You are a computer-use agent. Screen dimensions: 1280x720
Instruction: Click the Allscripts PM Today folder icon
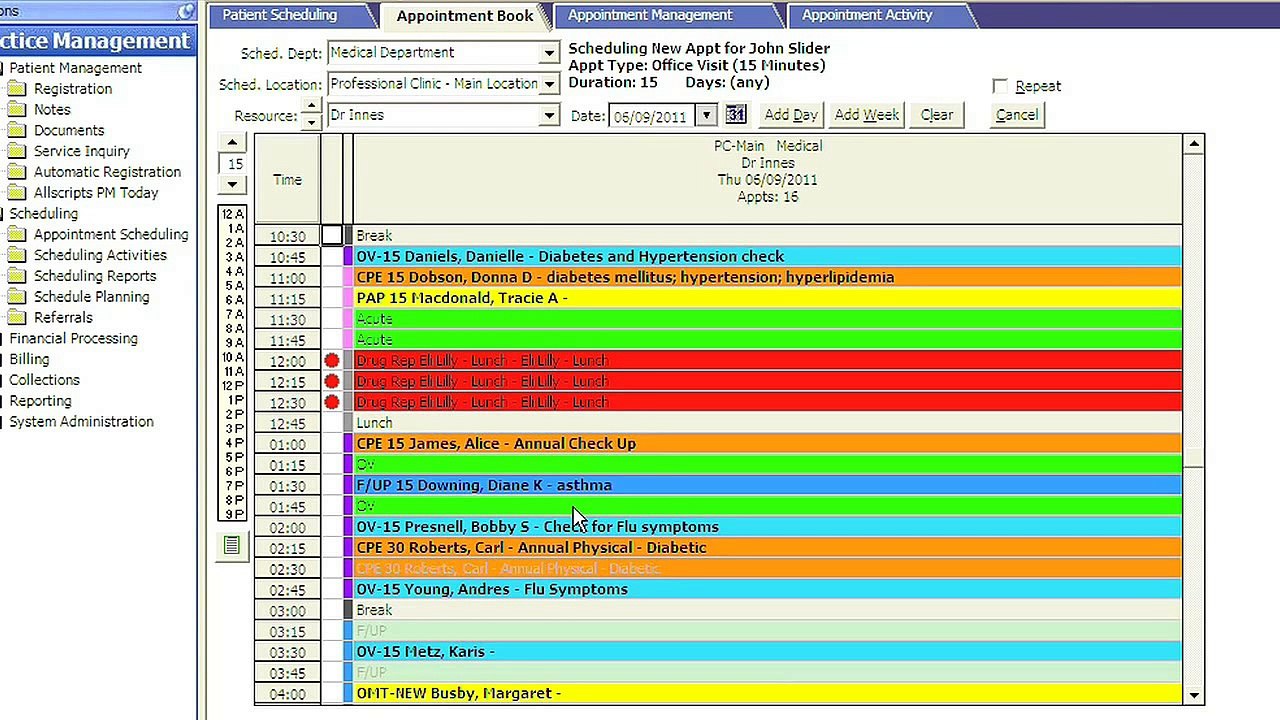point(16,193)
